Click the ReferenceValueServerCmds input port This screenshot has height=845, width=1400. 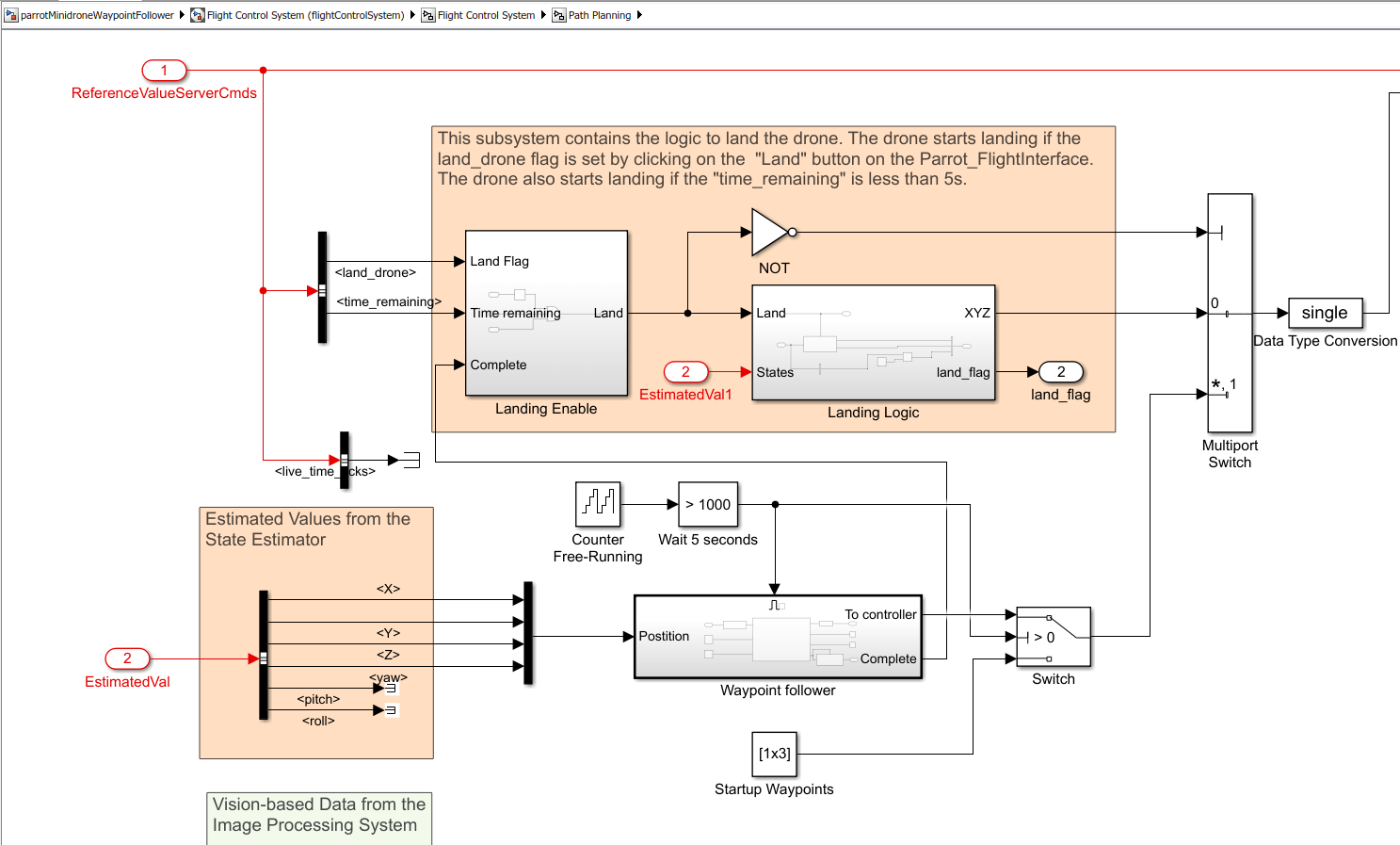pos(164,71)
